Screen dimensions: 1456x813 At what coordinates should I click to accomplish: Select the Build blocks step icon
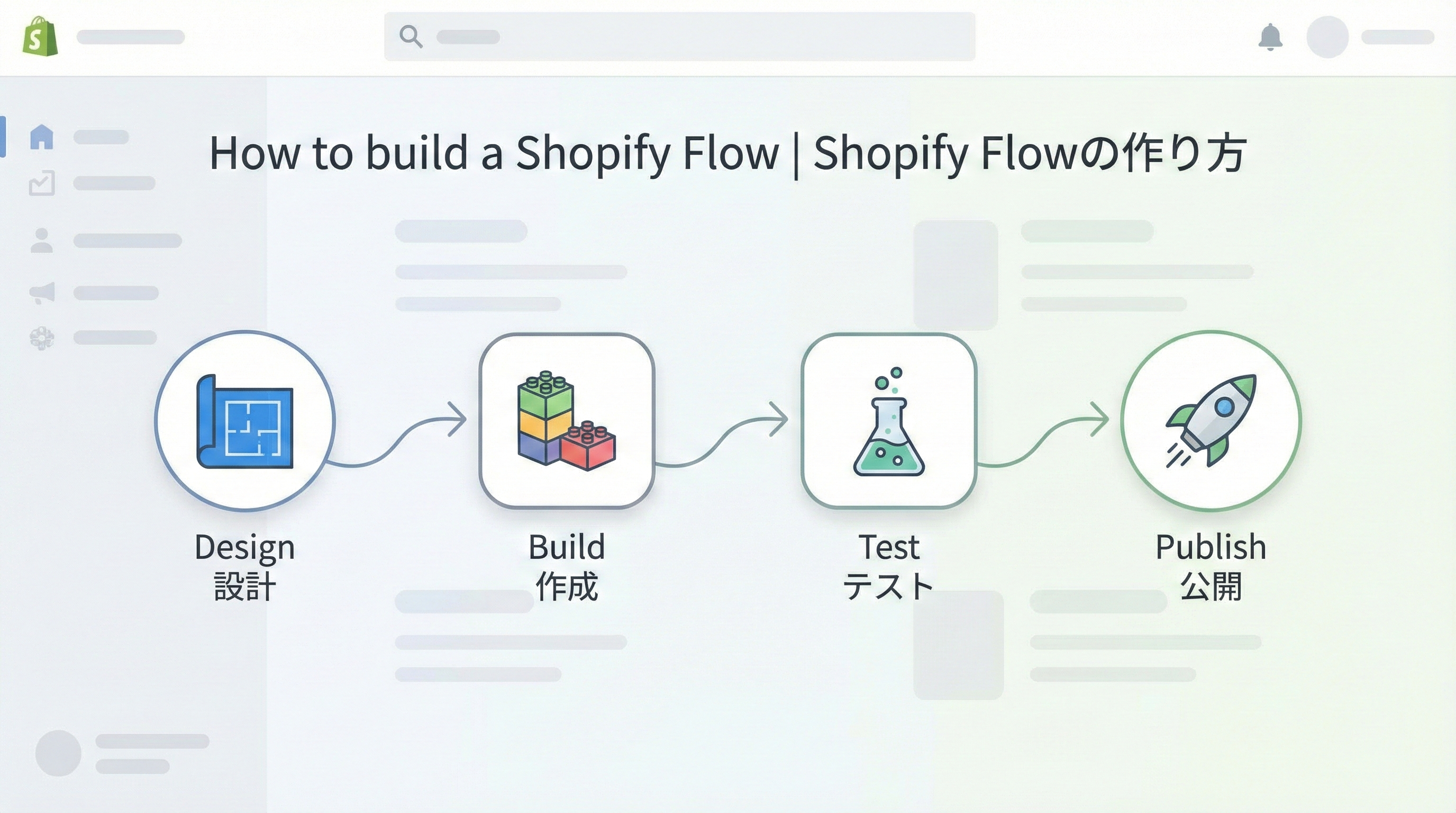tap(566, 421)
